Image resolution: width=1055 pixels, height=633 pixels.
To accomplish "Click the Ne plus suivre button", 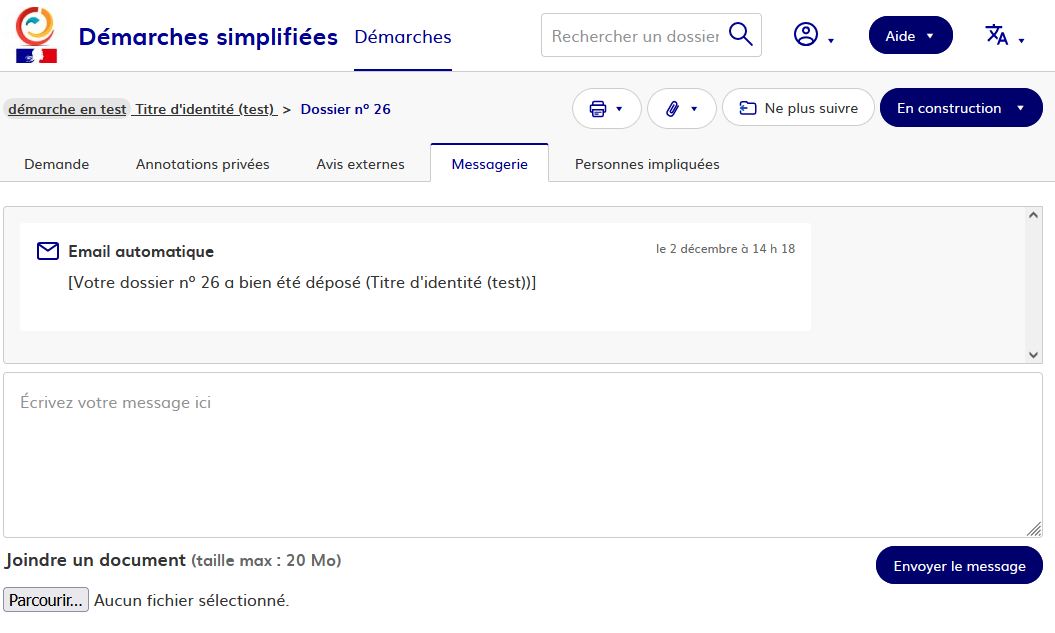I will tap(798, 108).
